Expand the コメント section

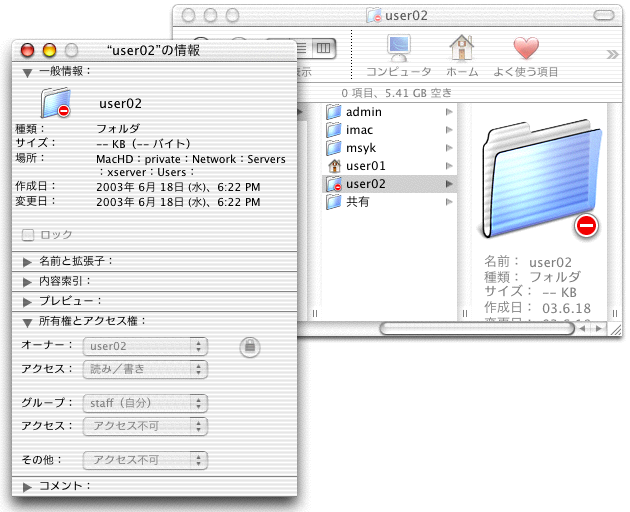click(27, 486)
